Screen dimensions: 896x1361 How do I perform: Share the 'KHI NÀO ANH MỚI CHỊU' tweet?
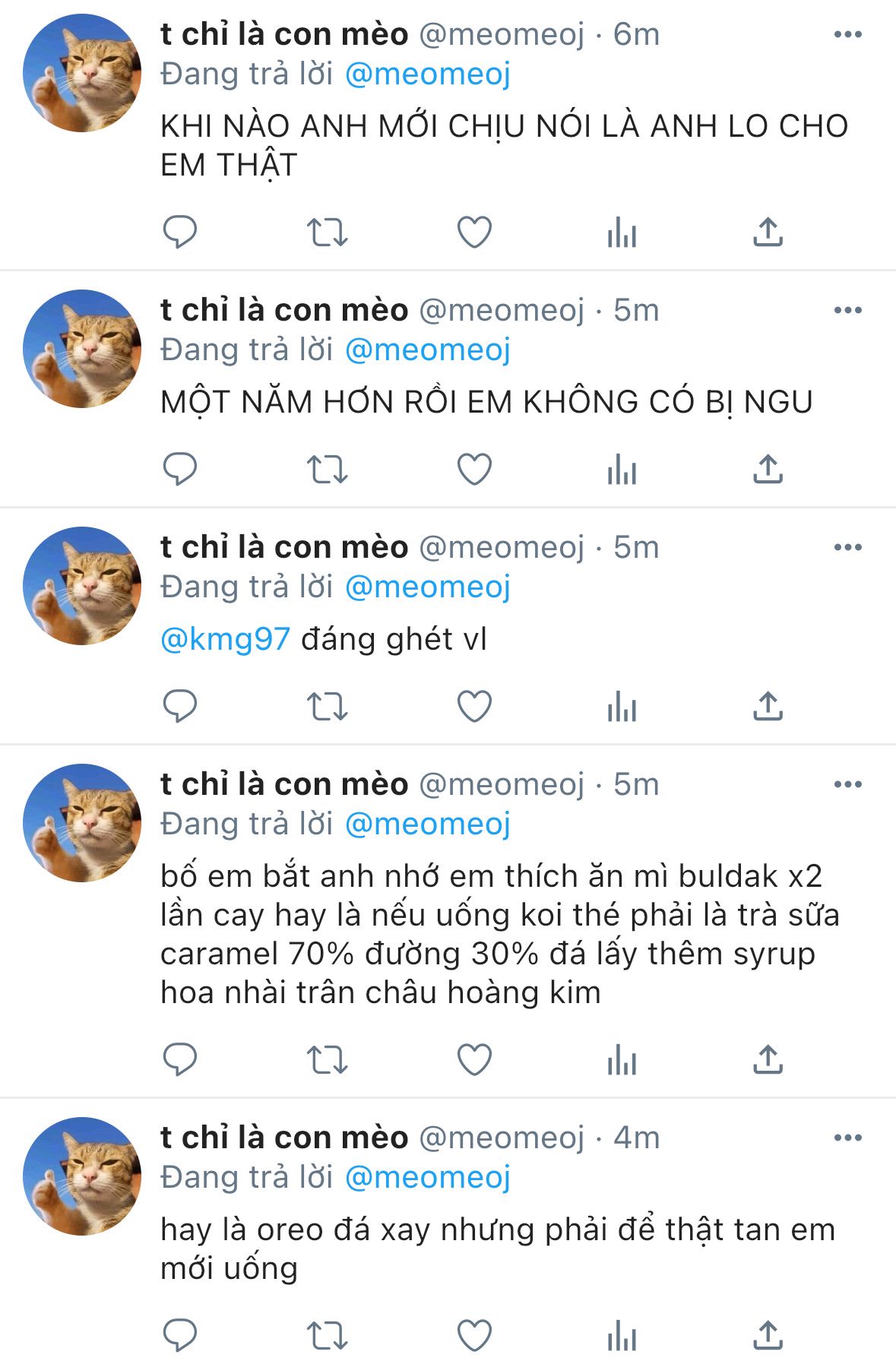768,232
